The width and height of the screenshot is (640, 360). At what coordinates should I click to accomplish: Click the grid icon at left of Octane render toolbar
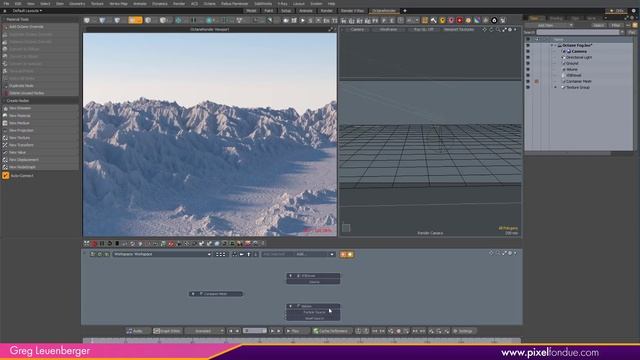[x=87, y=244]
